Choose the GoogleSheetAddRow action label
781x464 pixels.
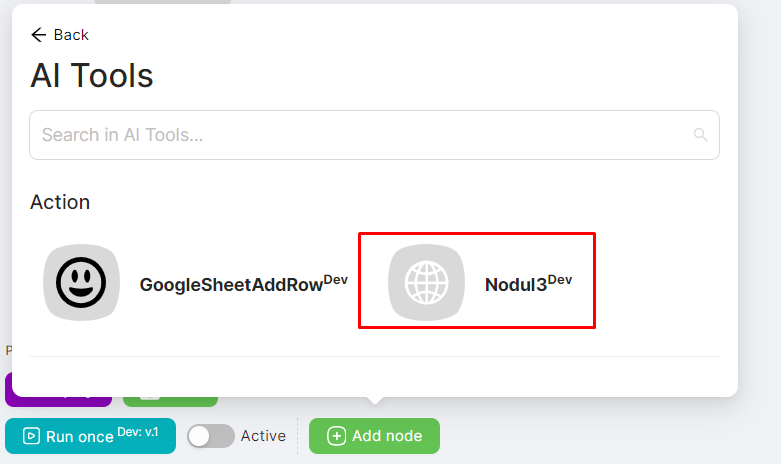pyautogui.click(x=230, y=284)
